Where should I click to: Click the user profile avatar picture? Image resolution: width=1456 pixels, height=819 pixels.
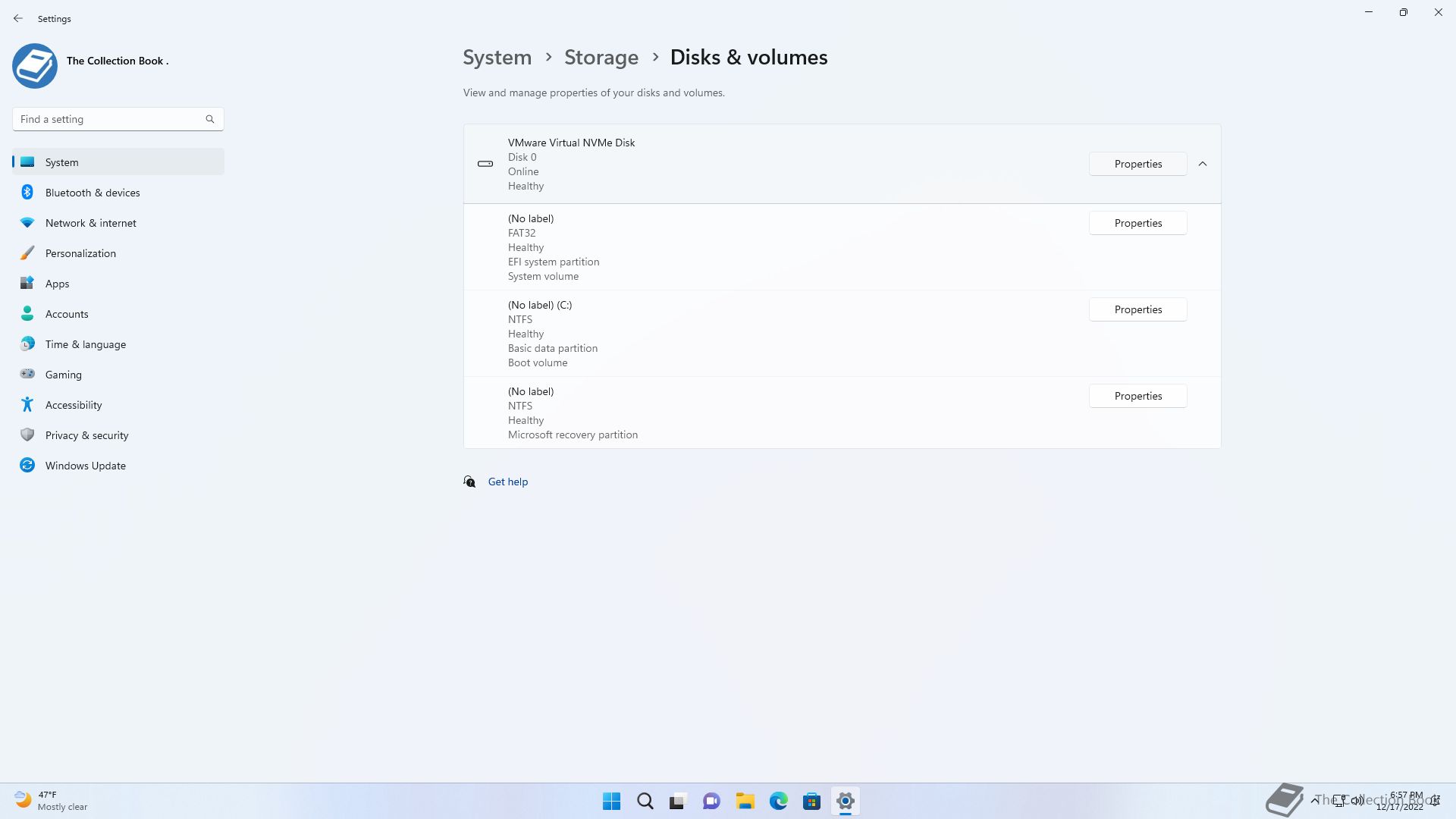(x=35, y=66)
